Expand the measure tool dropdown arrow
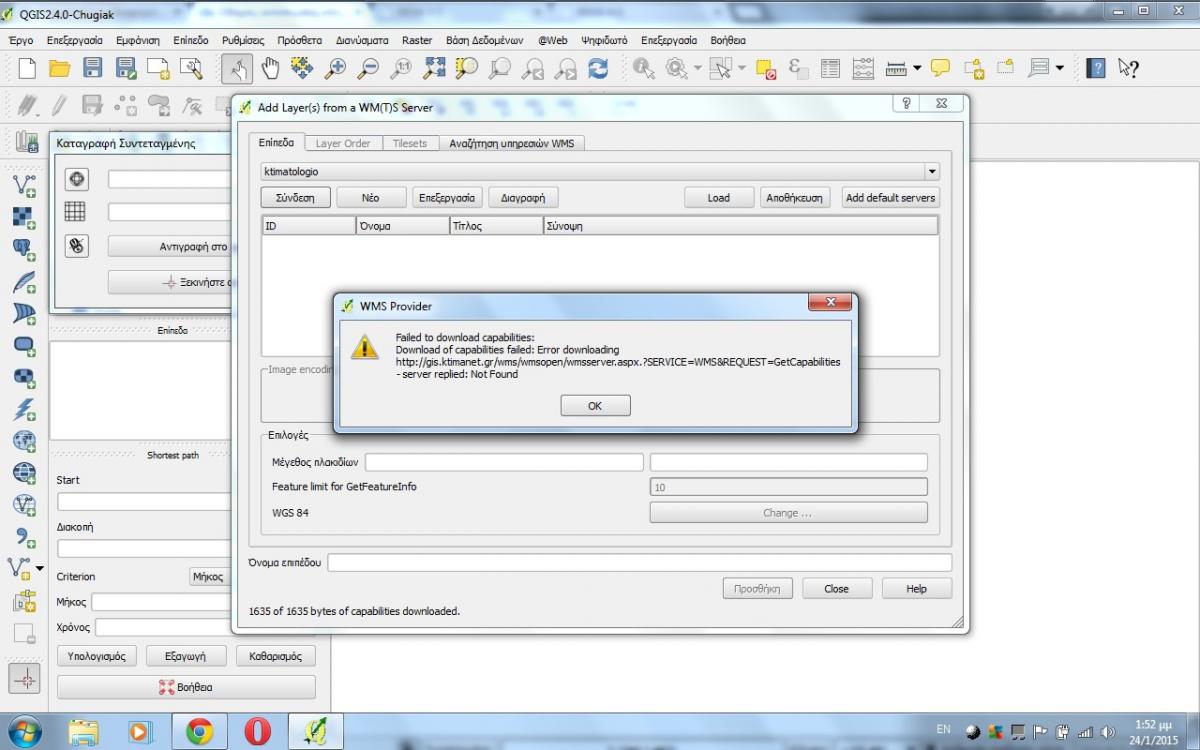This screenshot has height=750, width=1200. pyautogui.click(x=917, y=68)
